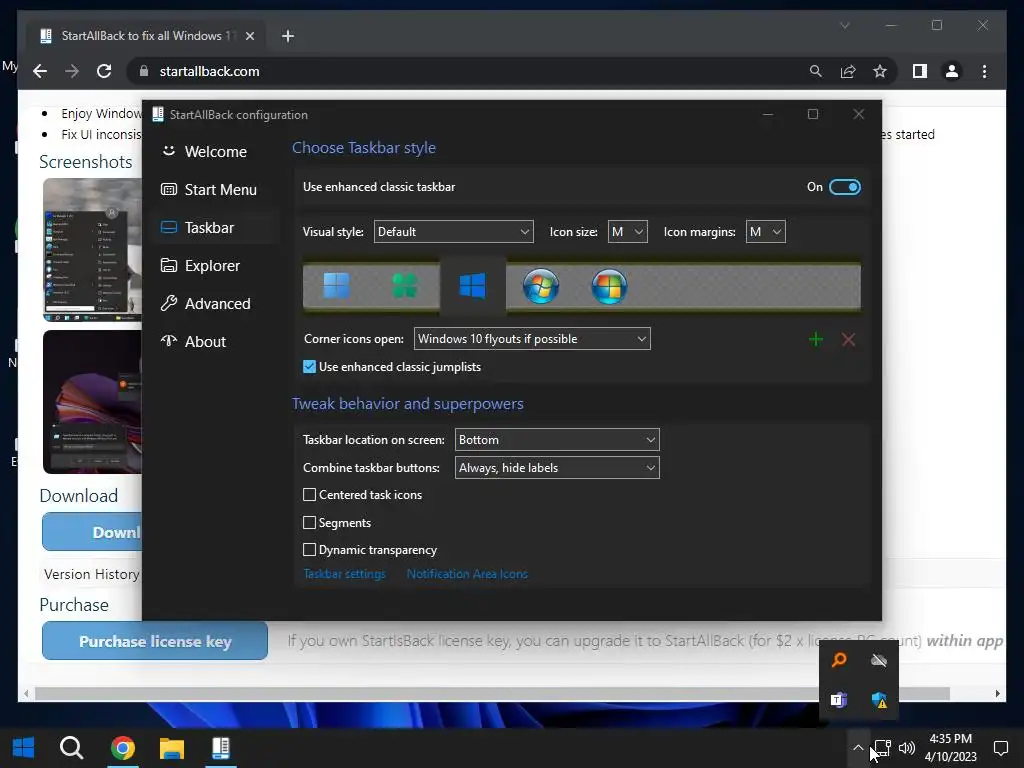This screenshot has height=768, width=1024.
Task: Open the About page
Action: pos(214,342)
